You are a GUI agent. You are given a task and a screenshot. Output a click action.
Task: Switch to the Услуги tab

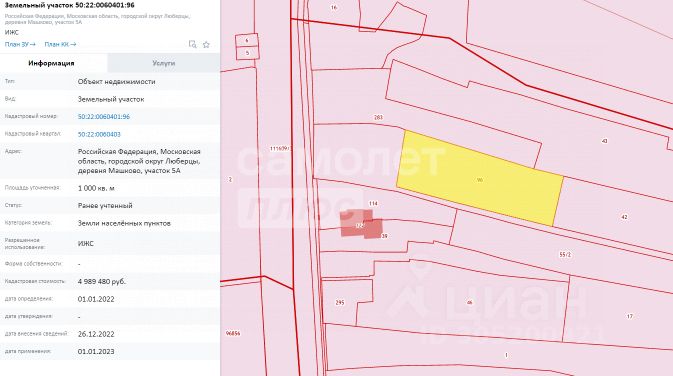click(x=164, y=63)
